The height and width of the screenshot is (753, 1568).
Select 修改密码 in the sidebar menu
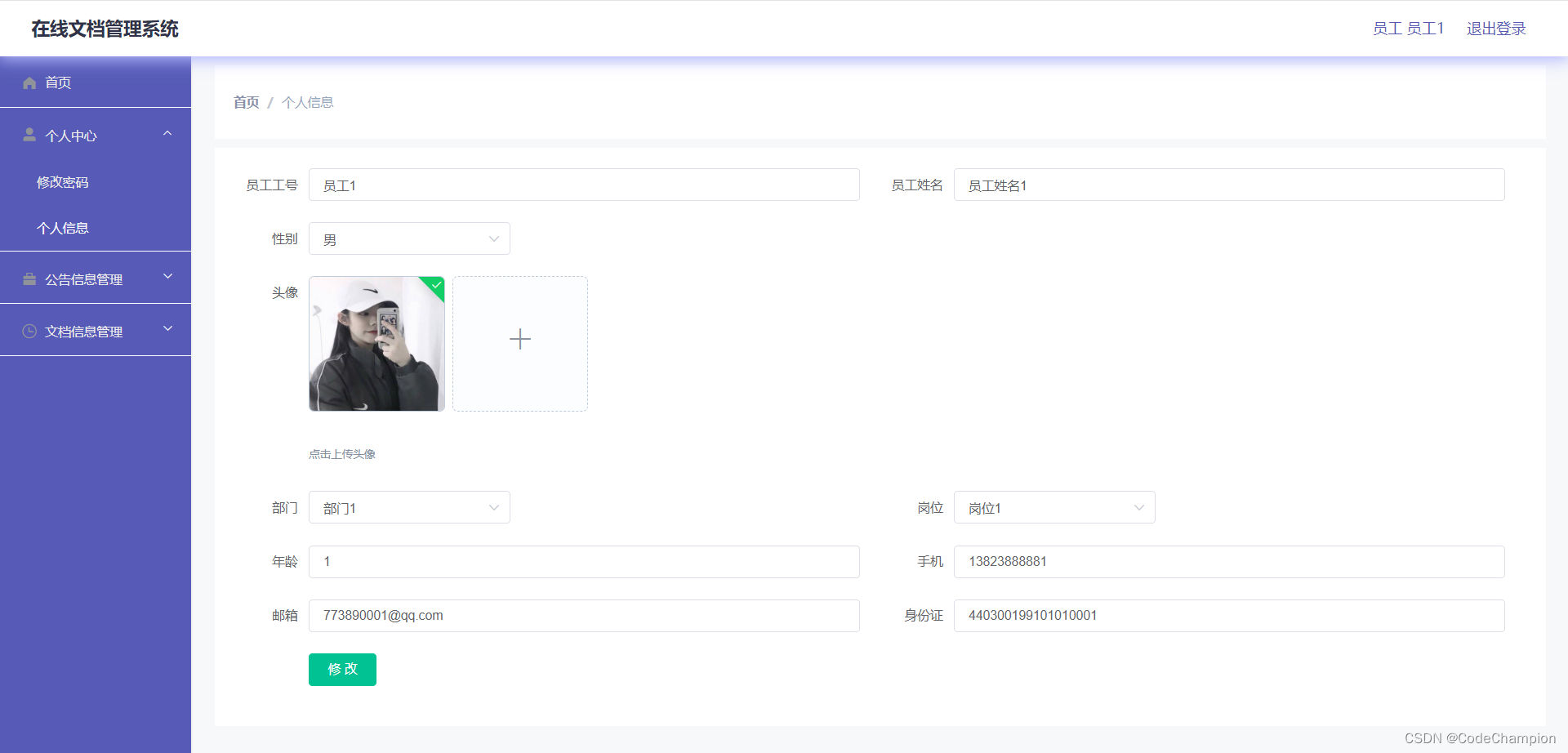pyautogui.click(x=63, y=181)
